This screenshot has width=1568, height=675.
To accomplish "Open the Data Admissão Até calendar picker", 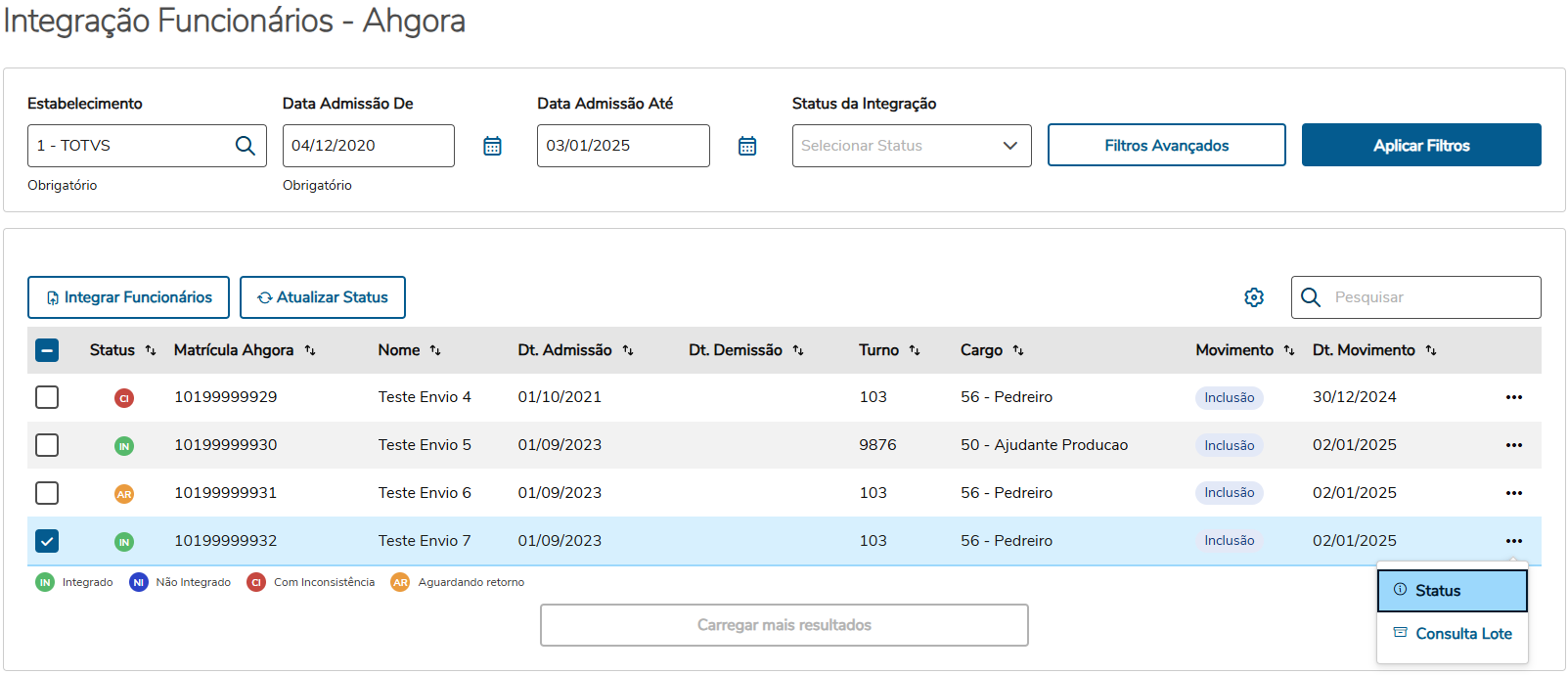I will 747,146.
